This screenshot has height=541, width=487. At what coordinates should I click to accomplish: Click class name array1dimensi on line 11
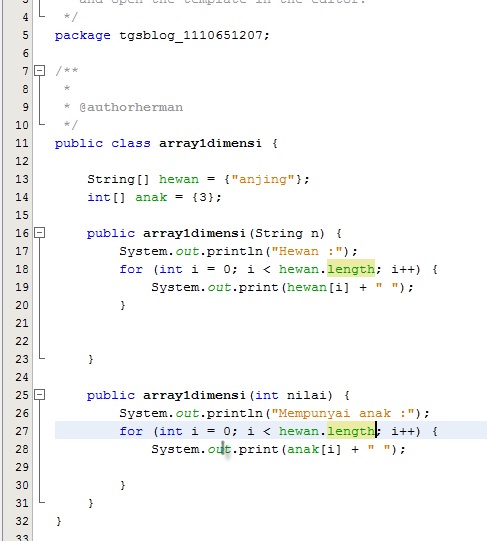point(210,143)
